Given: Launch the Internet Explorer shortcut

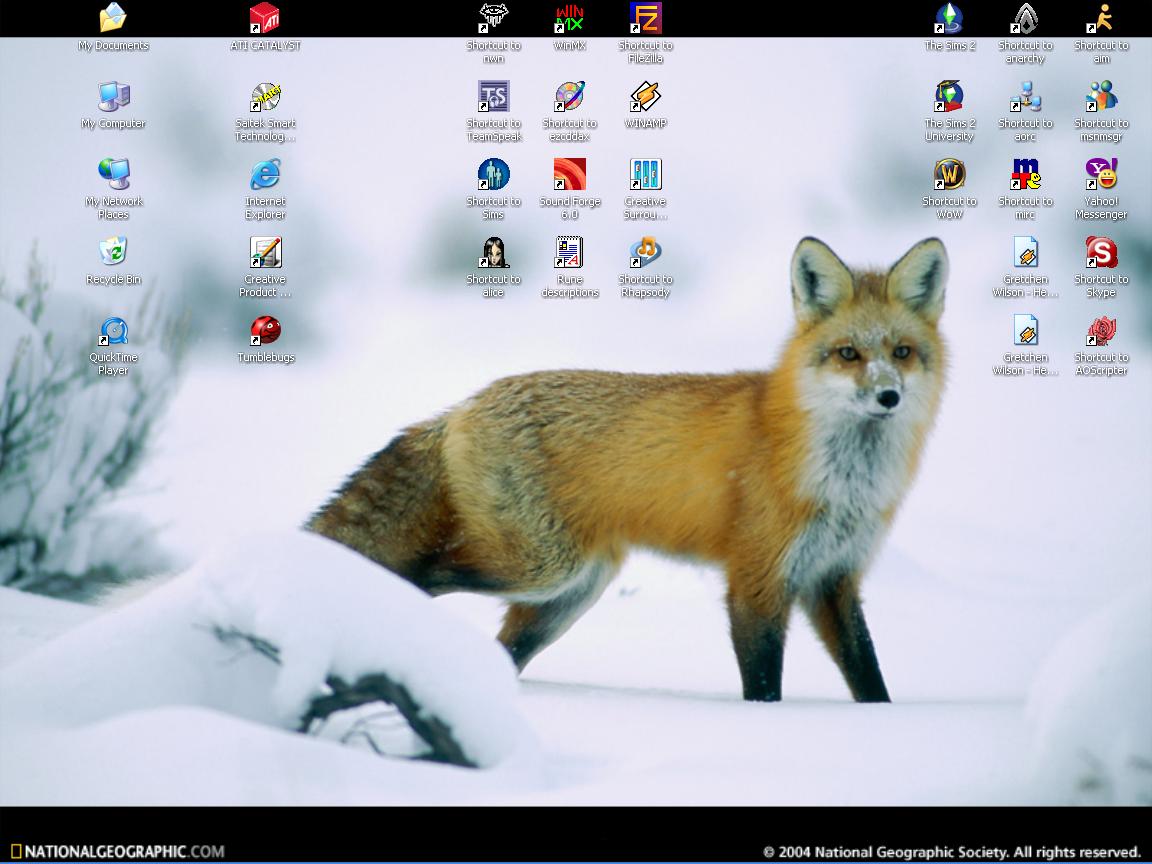Looking at the screenshot, I should 265,175.
